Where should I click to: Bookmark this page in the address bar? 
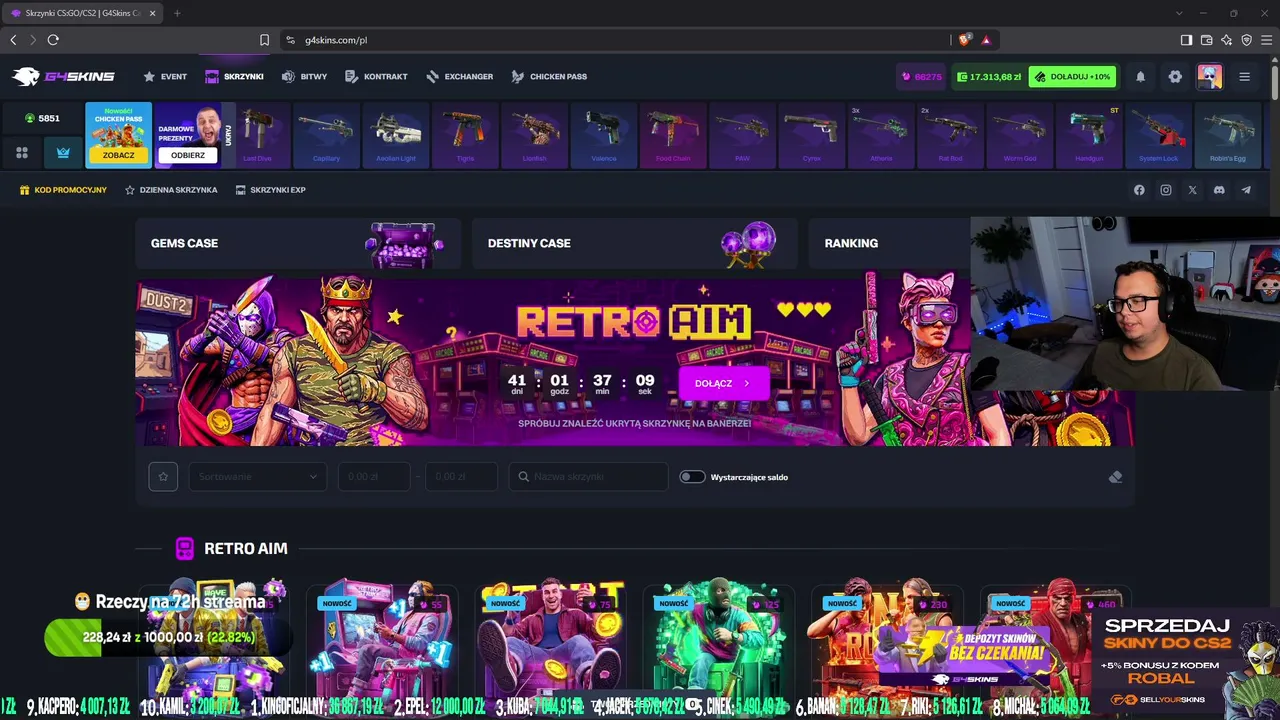point(264,40)
